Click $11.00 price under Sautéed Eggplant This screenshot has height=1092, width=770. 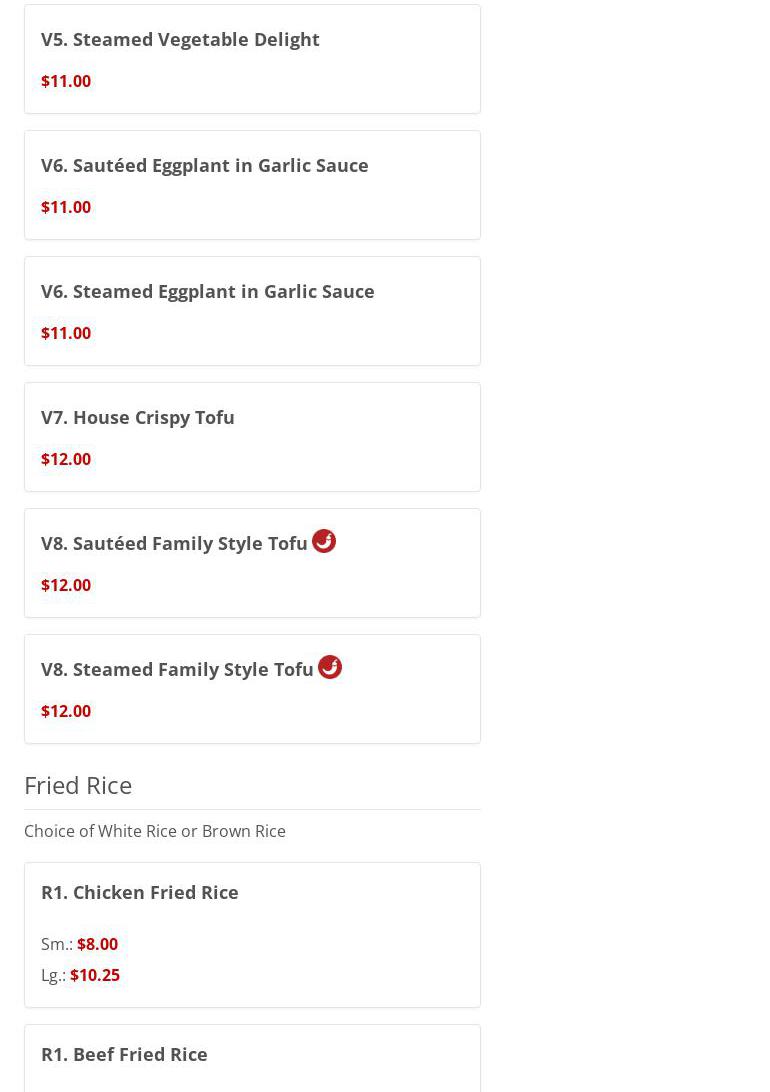point(66,207)
